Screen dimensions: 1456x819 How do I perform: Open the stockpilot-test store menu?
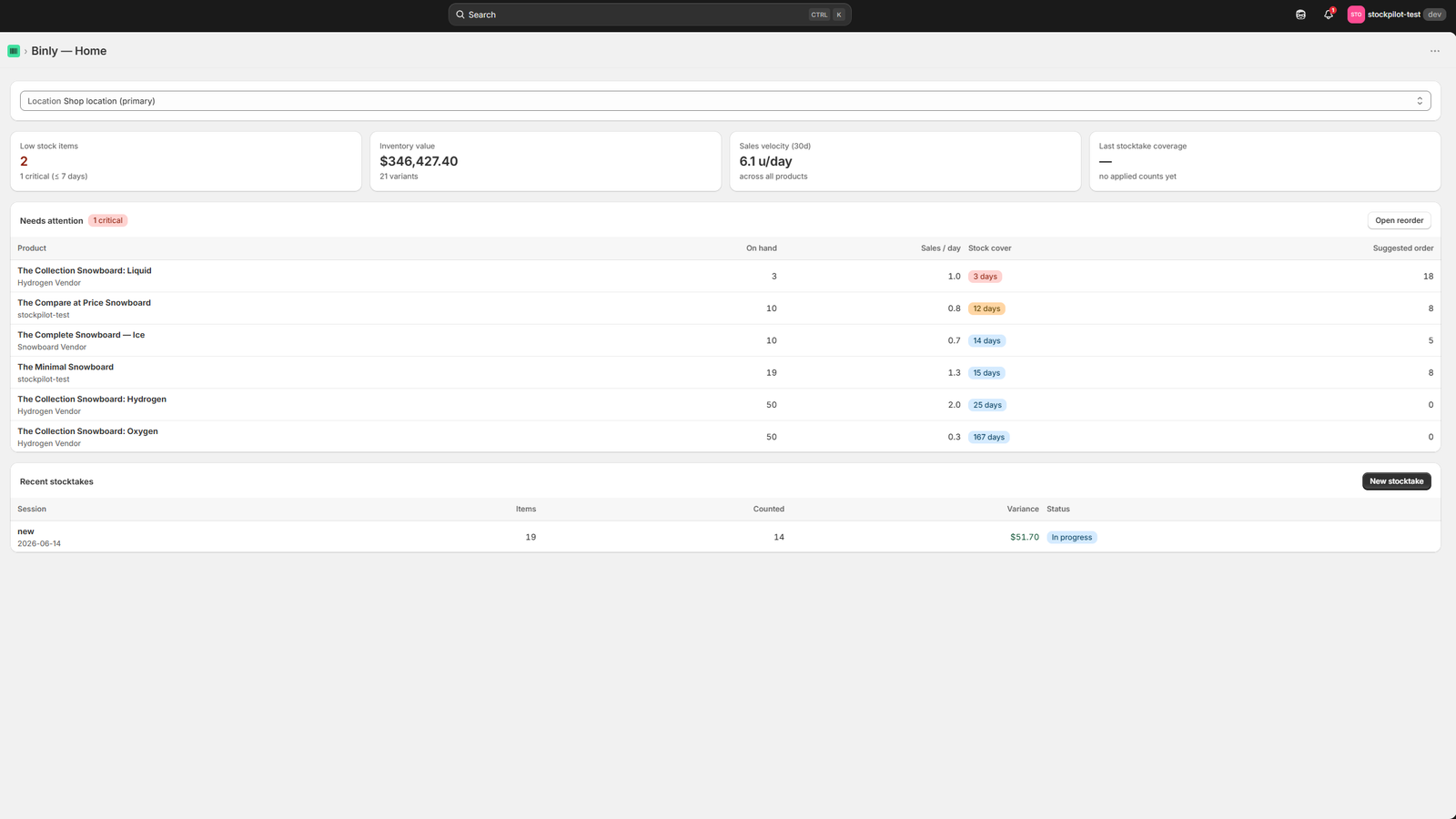click(1397, 15)
